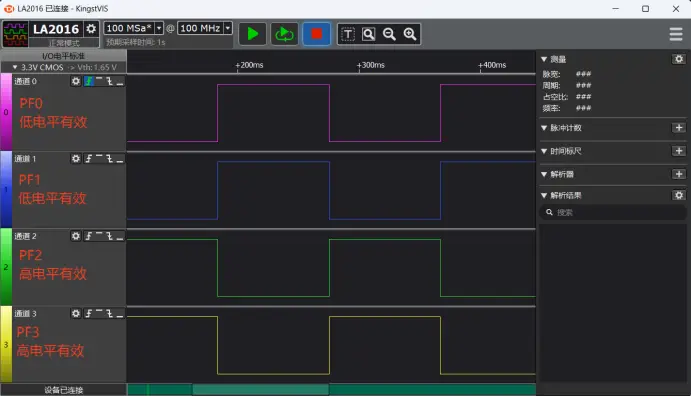Add a time ruler with plus button
This screenshot has width=691, height=396.
679,151
